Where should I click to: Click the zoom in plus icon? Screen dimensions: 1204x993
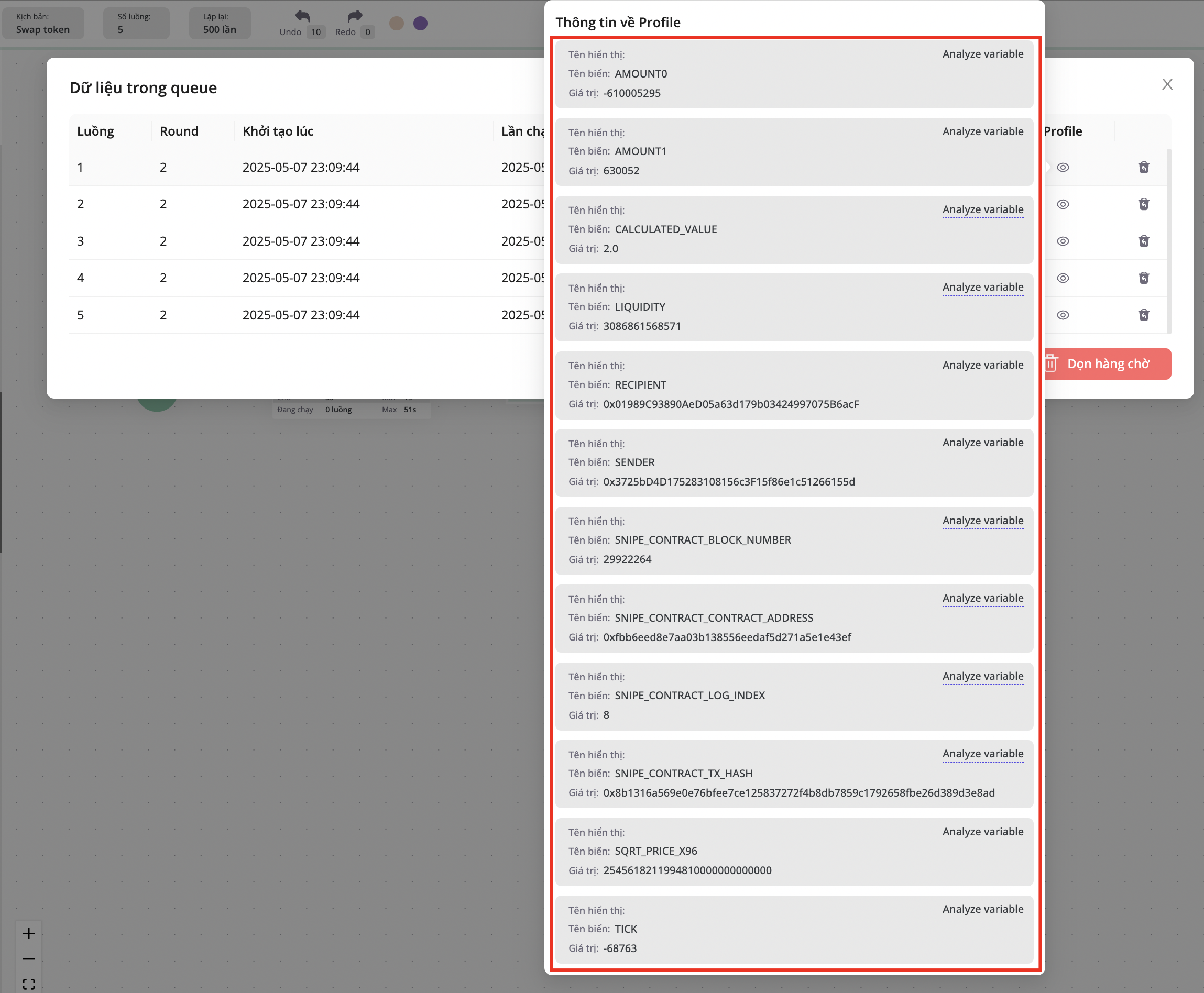click(x=29, y=933)
